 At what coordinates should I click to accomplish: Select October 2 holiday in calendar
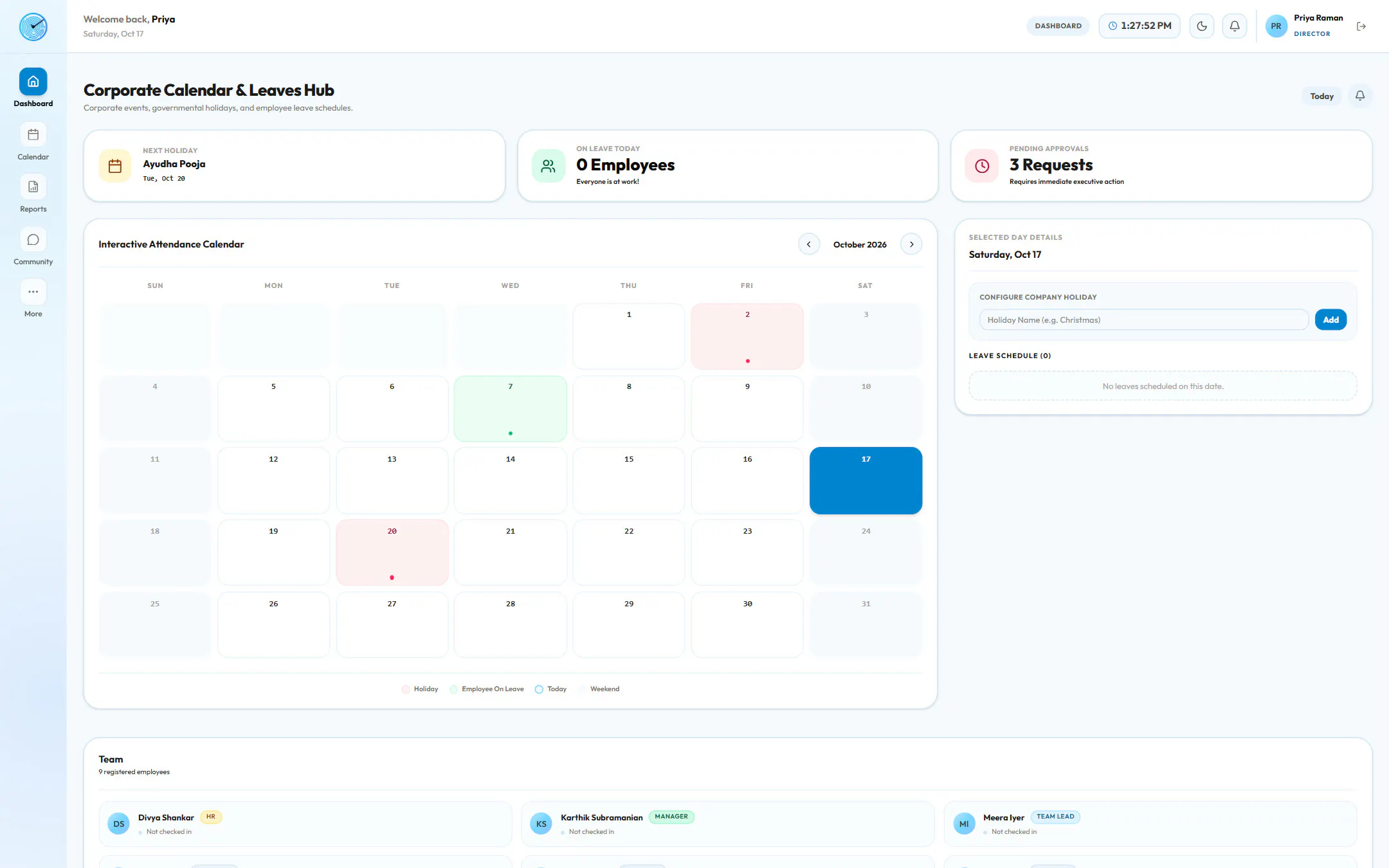pos(747,336)
